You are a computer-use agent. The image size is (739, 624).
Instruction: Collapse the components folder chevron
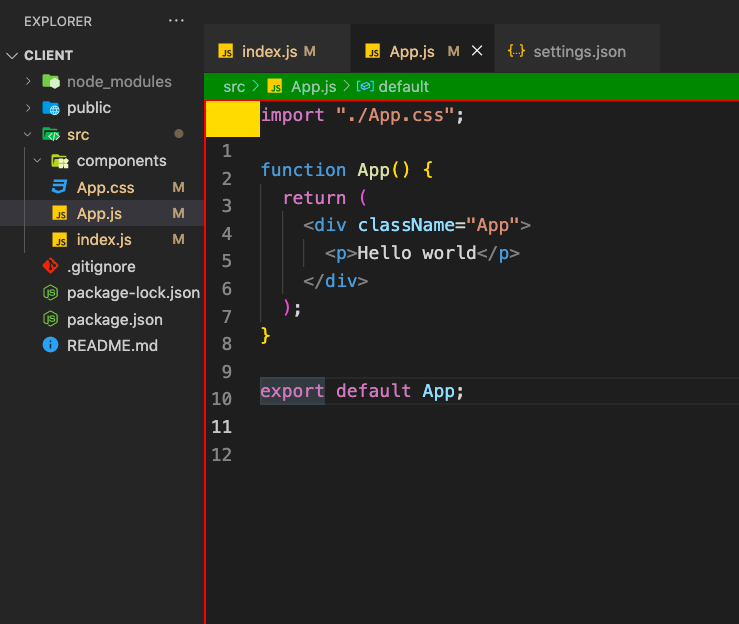pos(38,161)
